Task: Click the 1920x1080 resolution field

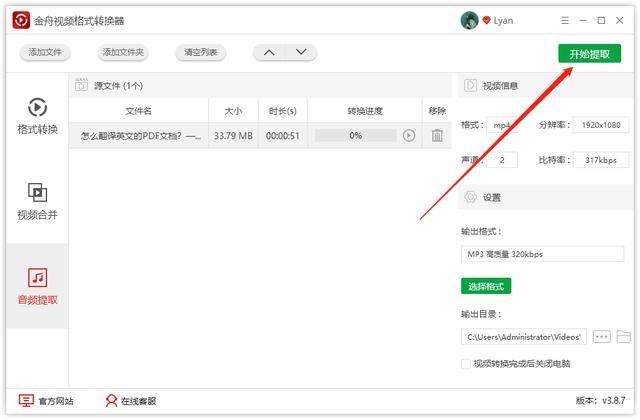Action: click(x=601, y=125)
